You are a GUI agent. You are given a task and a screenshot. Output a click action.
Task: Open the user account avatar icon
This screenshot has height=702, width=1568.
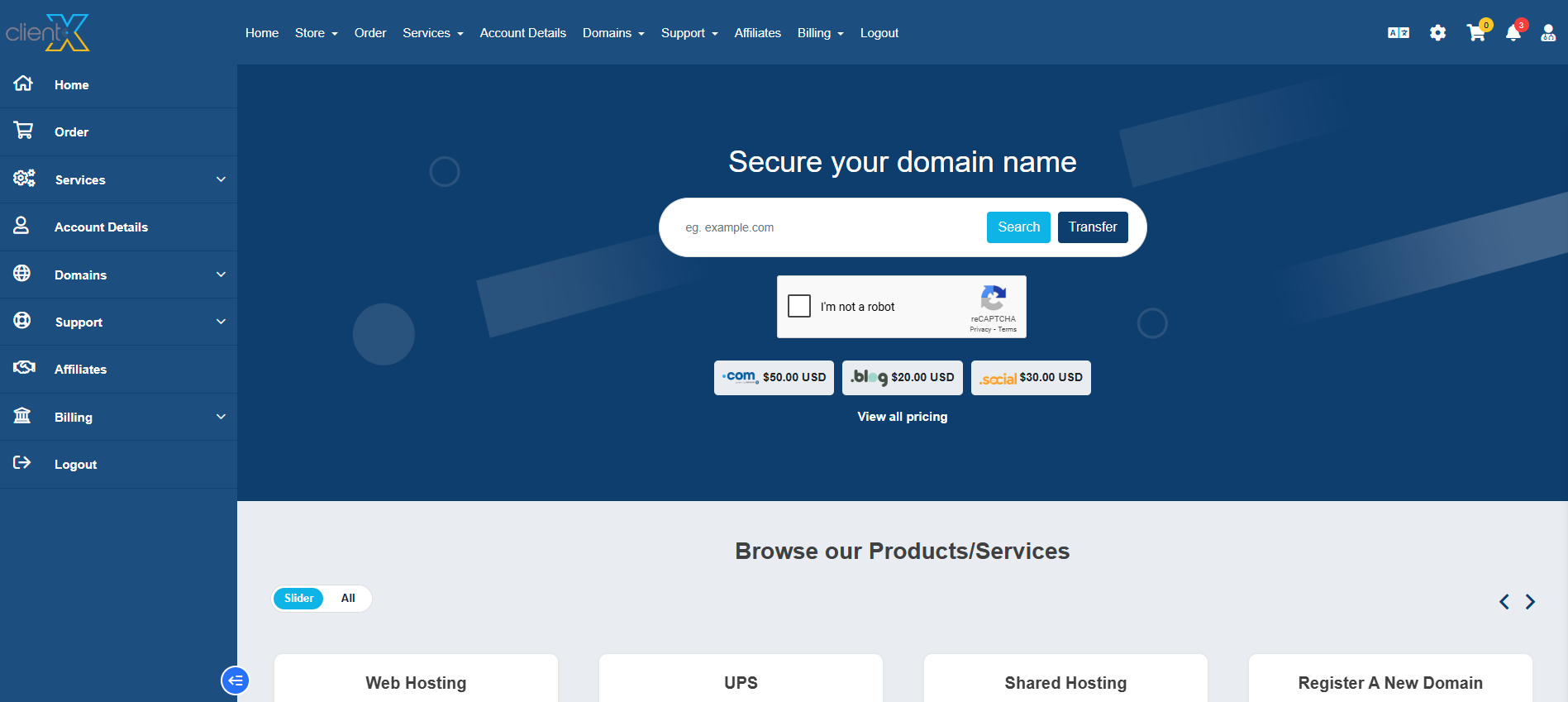pyautogui.click(x=1547, y=33)
